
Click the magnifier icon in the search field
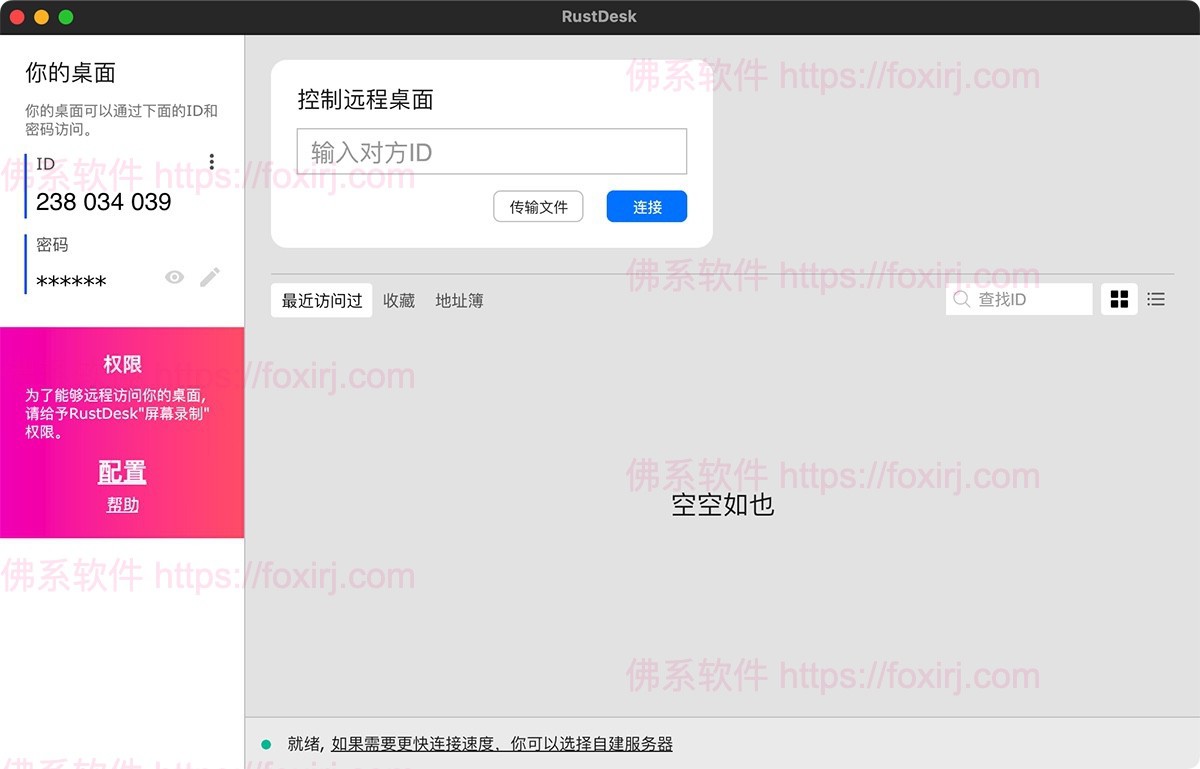pyautogui.click(x=961, y=299)
